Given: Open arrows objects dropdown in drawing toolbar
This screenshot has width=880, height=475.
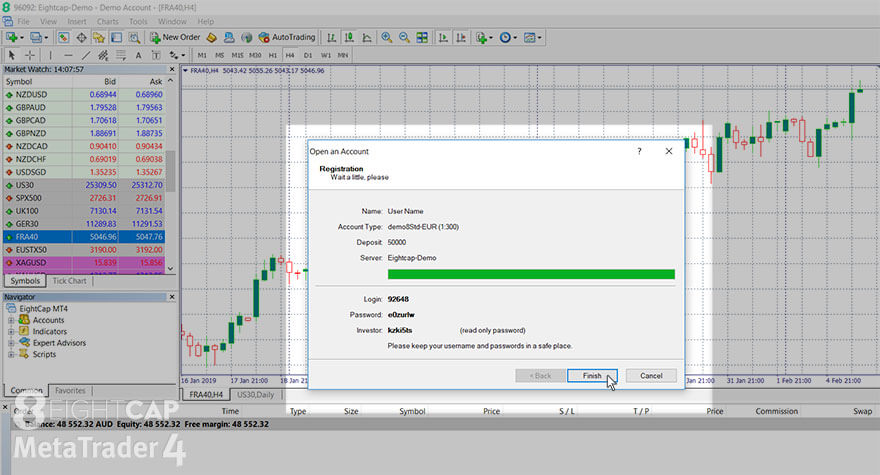Looking at the screenshot, I should (x=183, y=55).
